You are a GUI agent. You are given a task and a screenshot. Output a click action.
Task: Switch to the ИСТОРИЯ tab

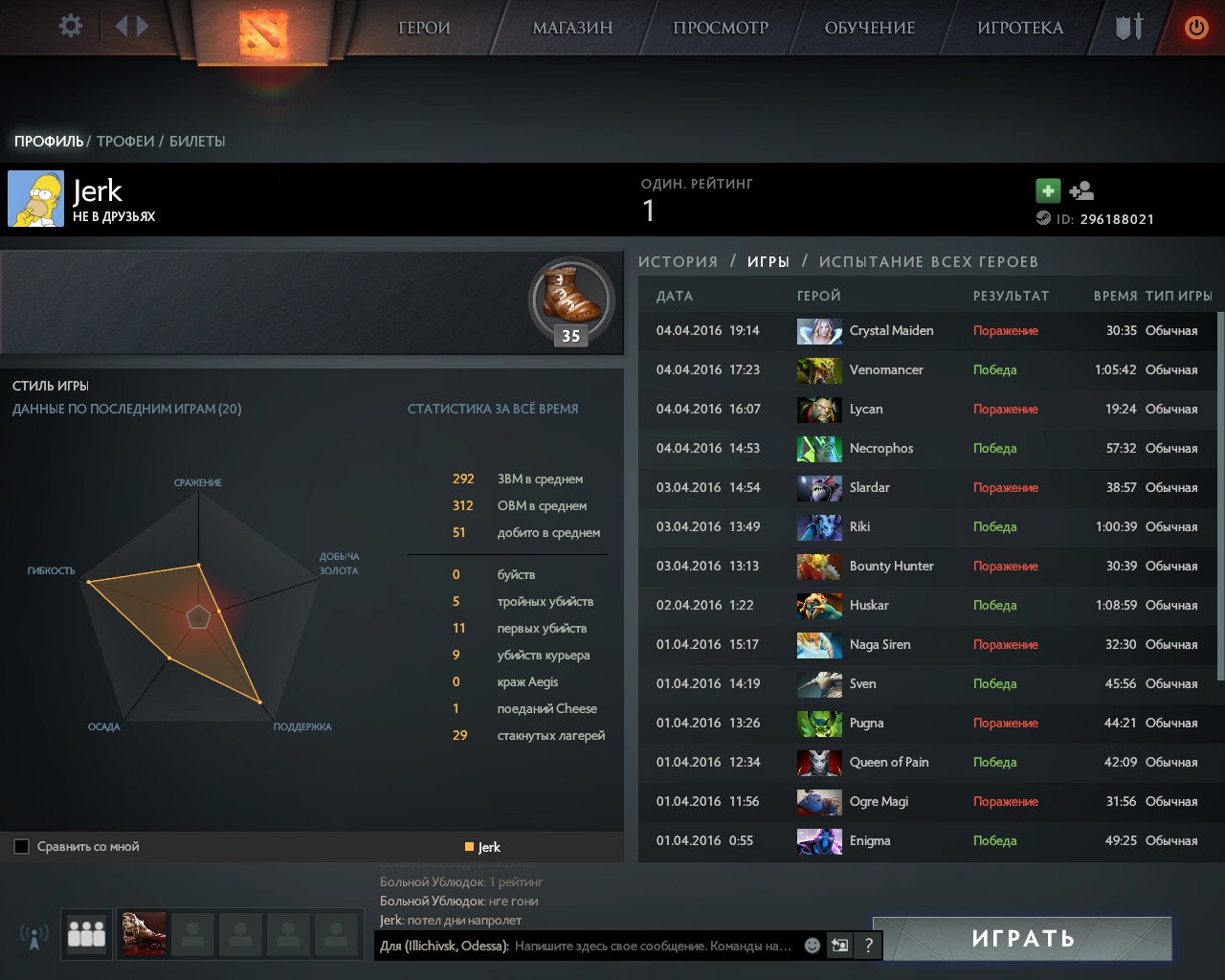tap(678, 261)
